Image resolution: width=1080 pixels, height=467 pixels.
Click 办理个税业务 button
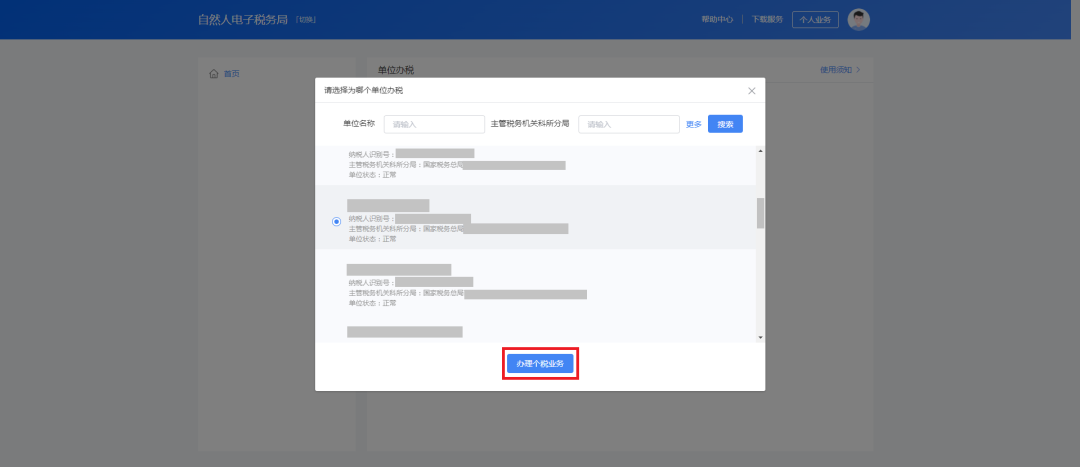coord(540,364)
